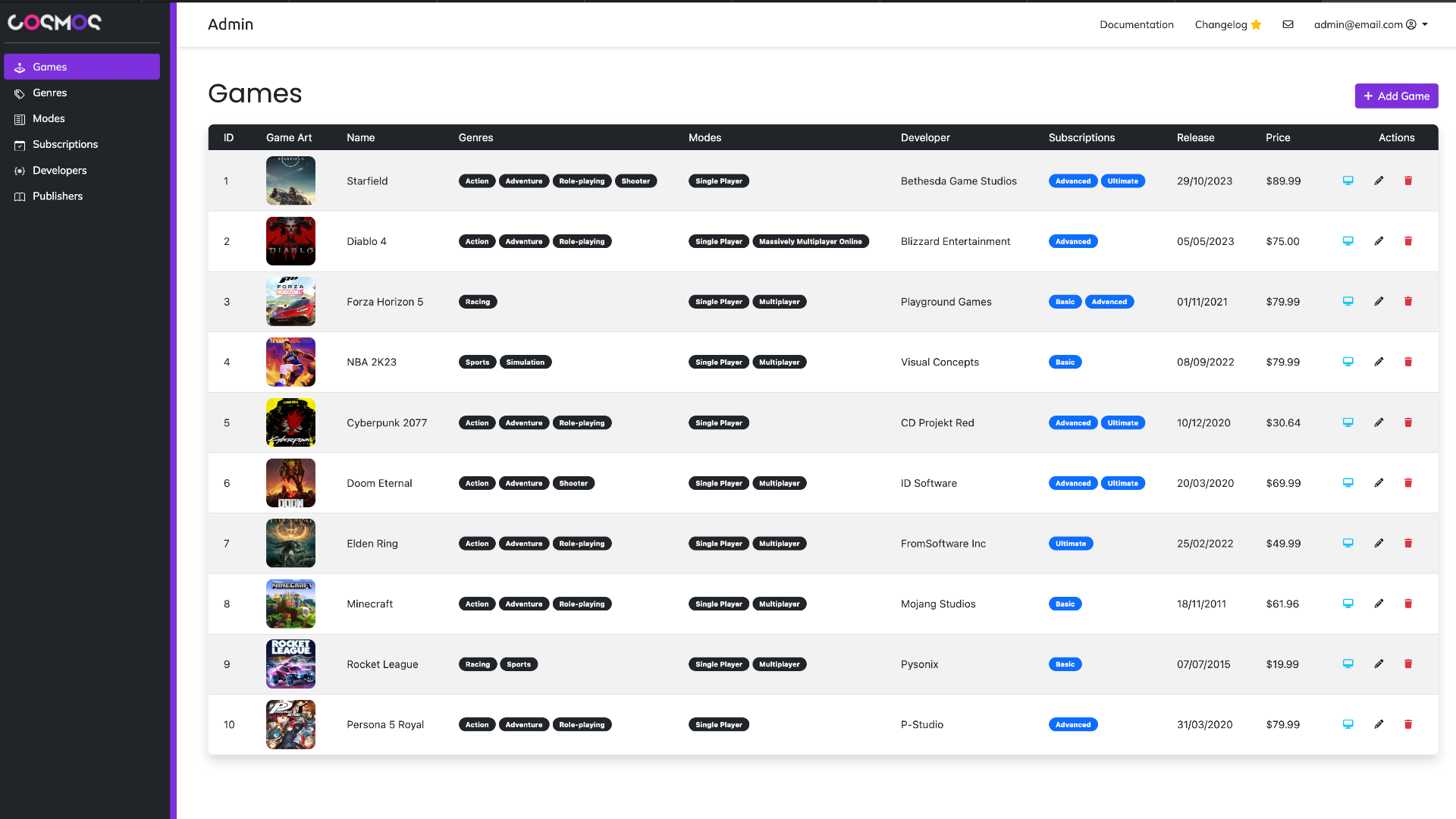Delete Persona 5 Royal with trash icon
Screen dimensions: 1456x819
click(x=1408, y=724)
